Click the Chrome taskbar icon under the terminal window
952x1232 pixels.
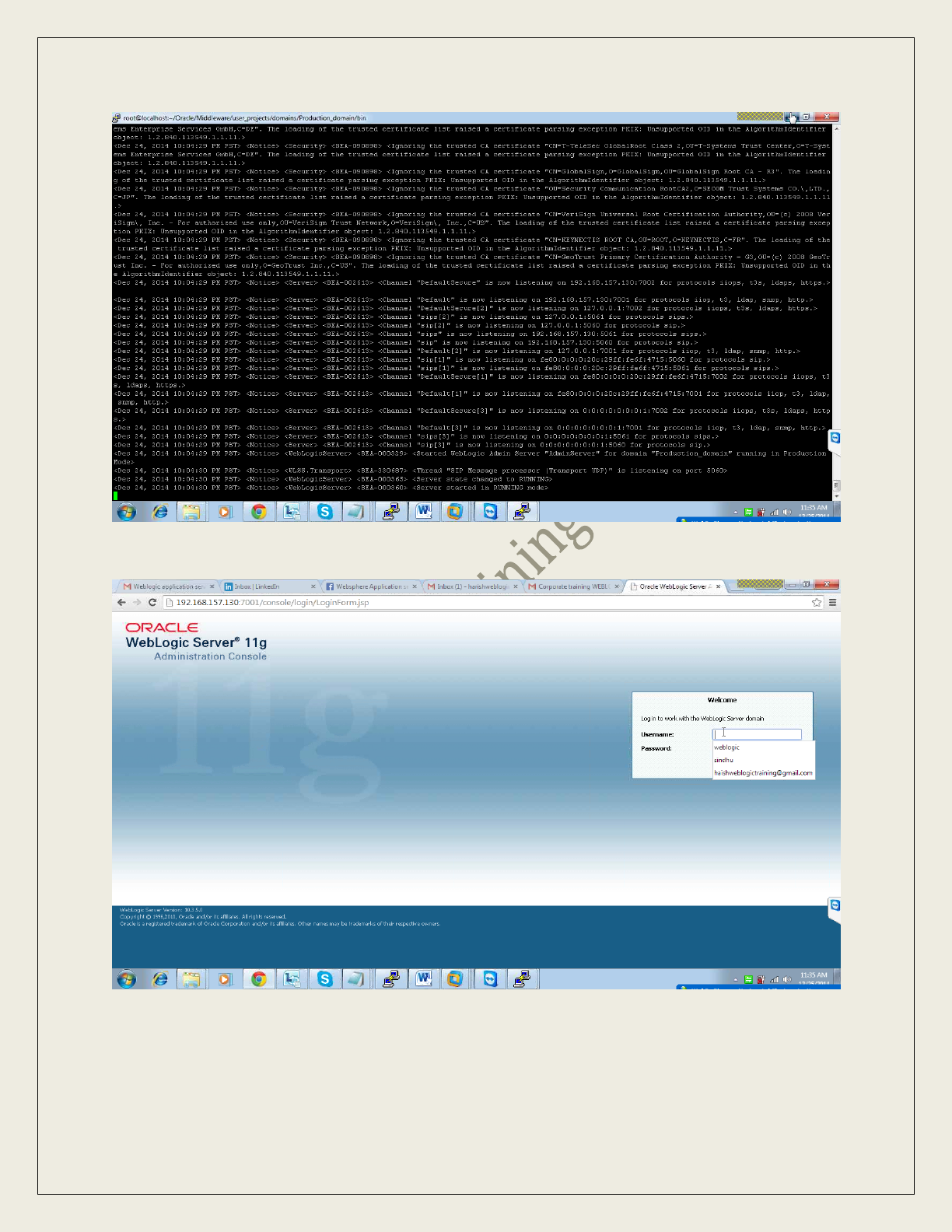click(x=259, y=511)
